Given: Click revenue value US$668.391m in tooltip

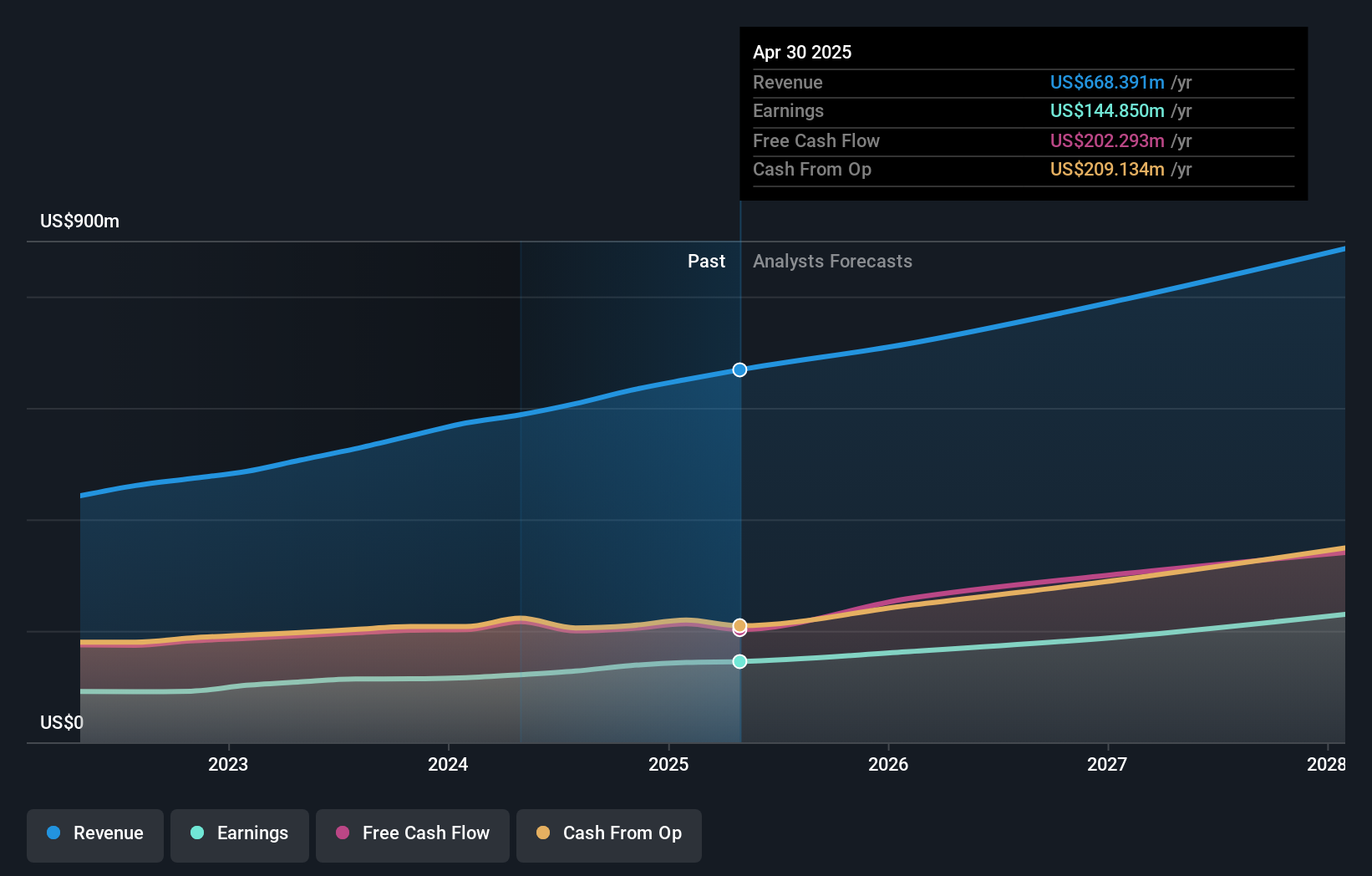Looking at the screenshot, I should [x=1107, y=82].
